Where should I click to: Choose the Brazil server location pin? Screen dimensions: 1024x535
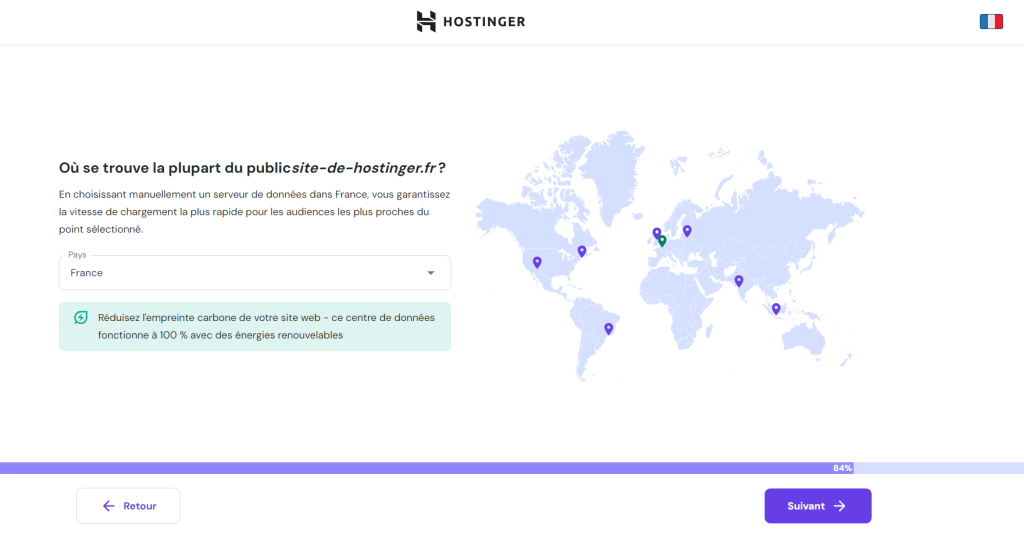pos(608,328)
